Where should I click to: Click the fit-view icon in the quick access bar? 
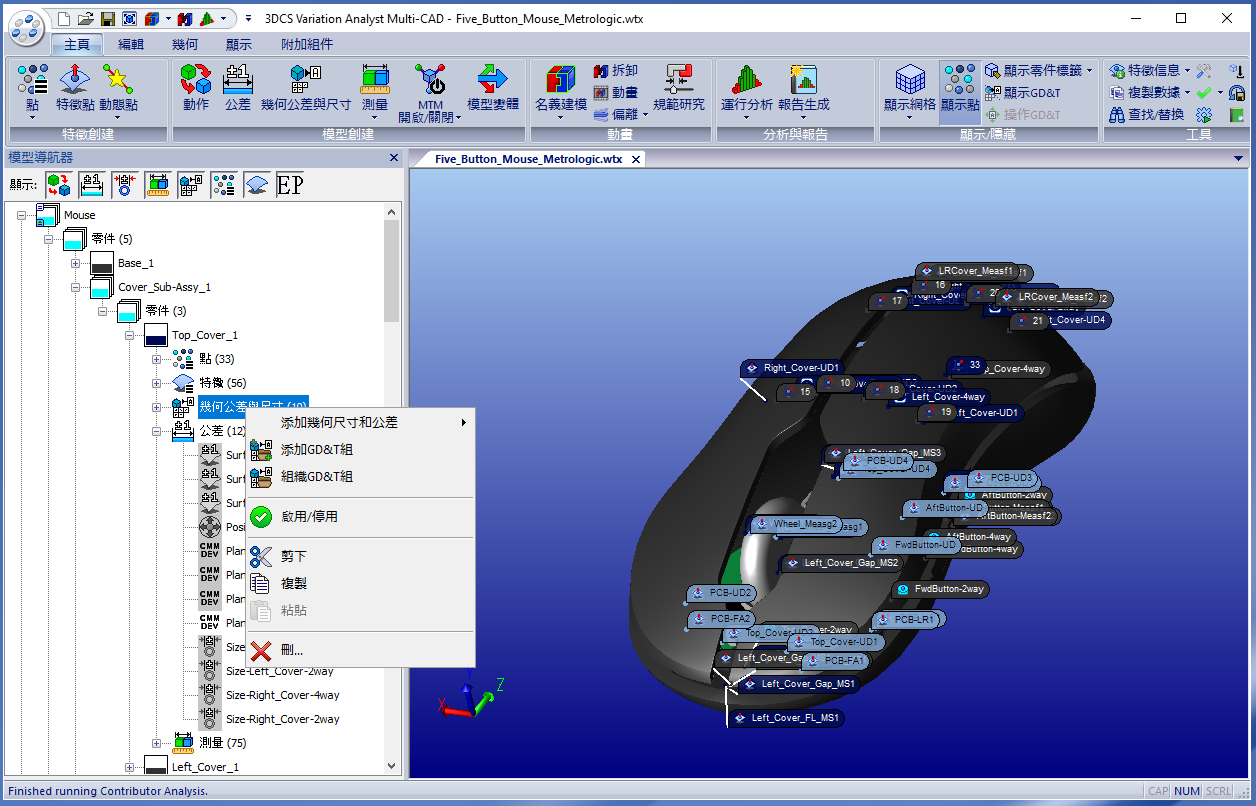[129, 18]
